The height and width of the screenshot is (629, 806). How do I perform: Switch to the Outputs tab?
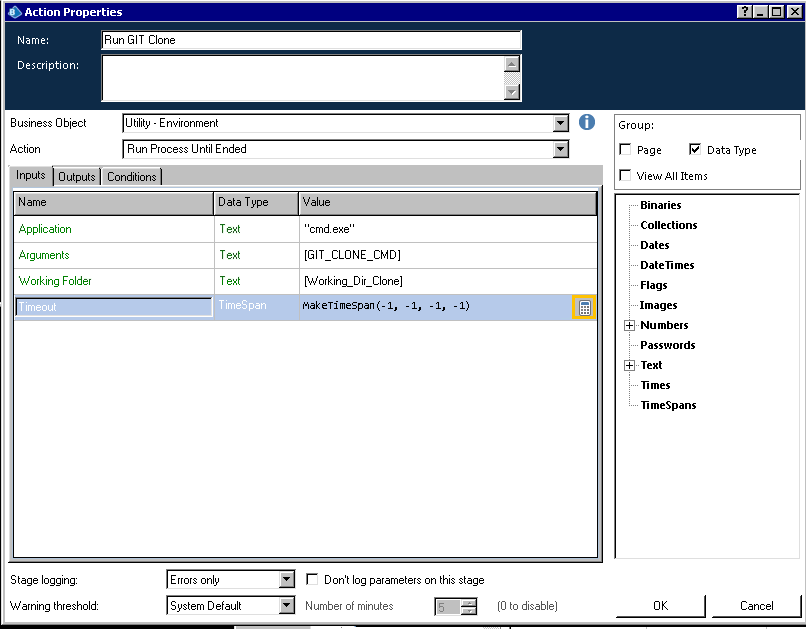77,177
